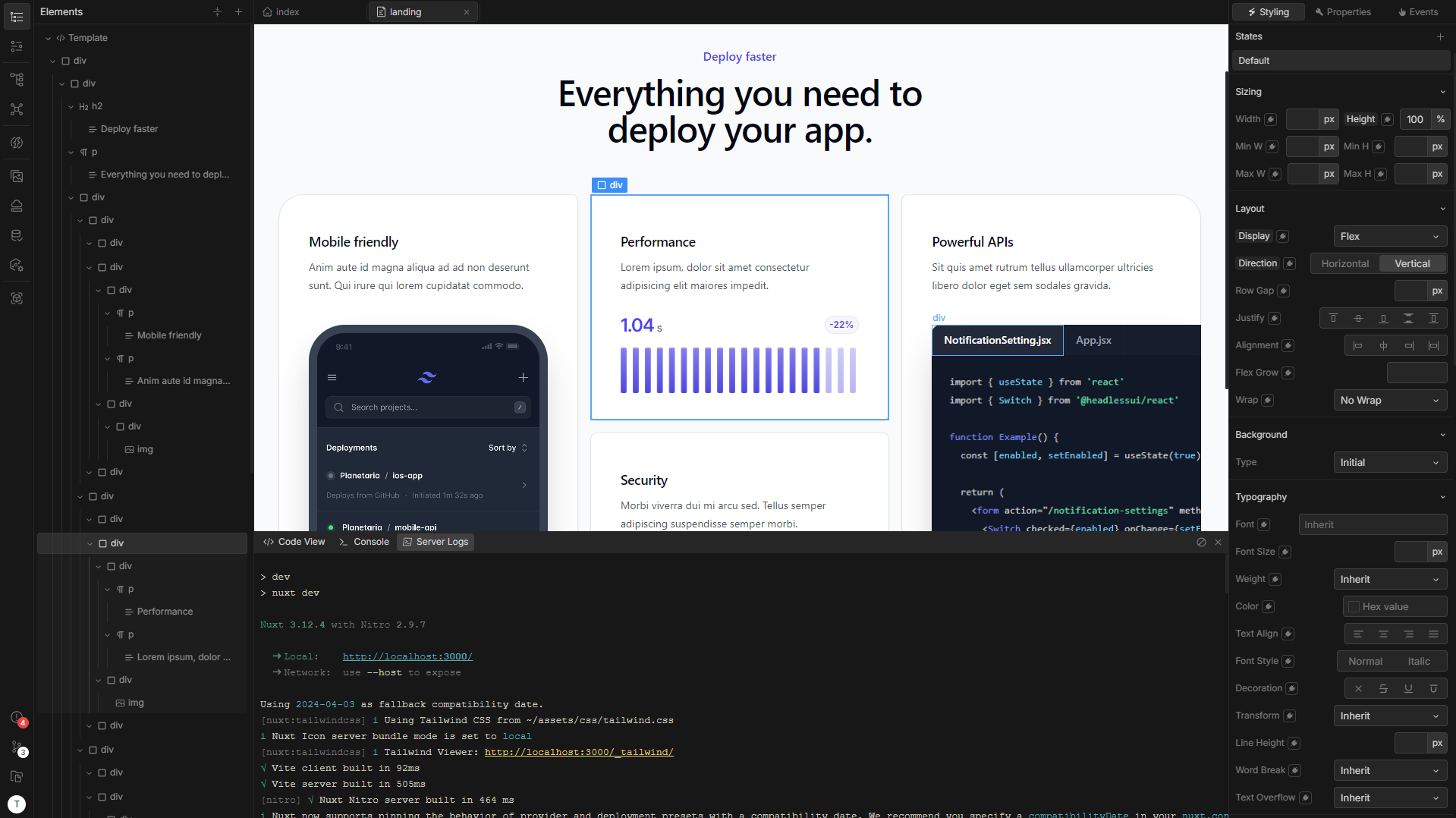This screenshot has width=1456, height=818.
Task: Set flex direction to Horizontal
Action: (x=1344, y=263)
